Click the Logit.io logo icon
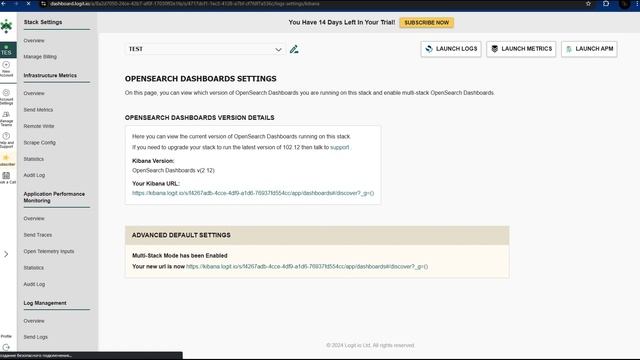This screenshot has height=360, width=640. (6, 27)
